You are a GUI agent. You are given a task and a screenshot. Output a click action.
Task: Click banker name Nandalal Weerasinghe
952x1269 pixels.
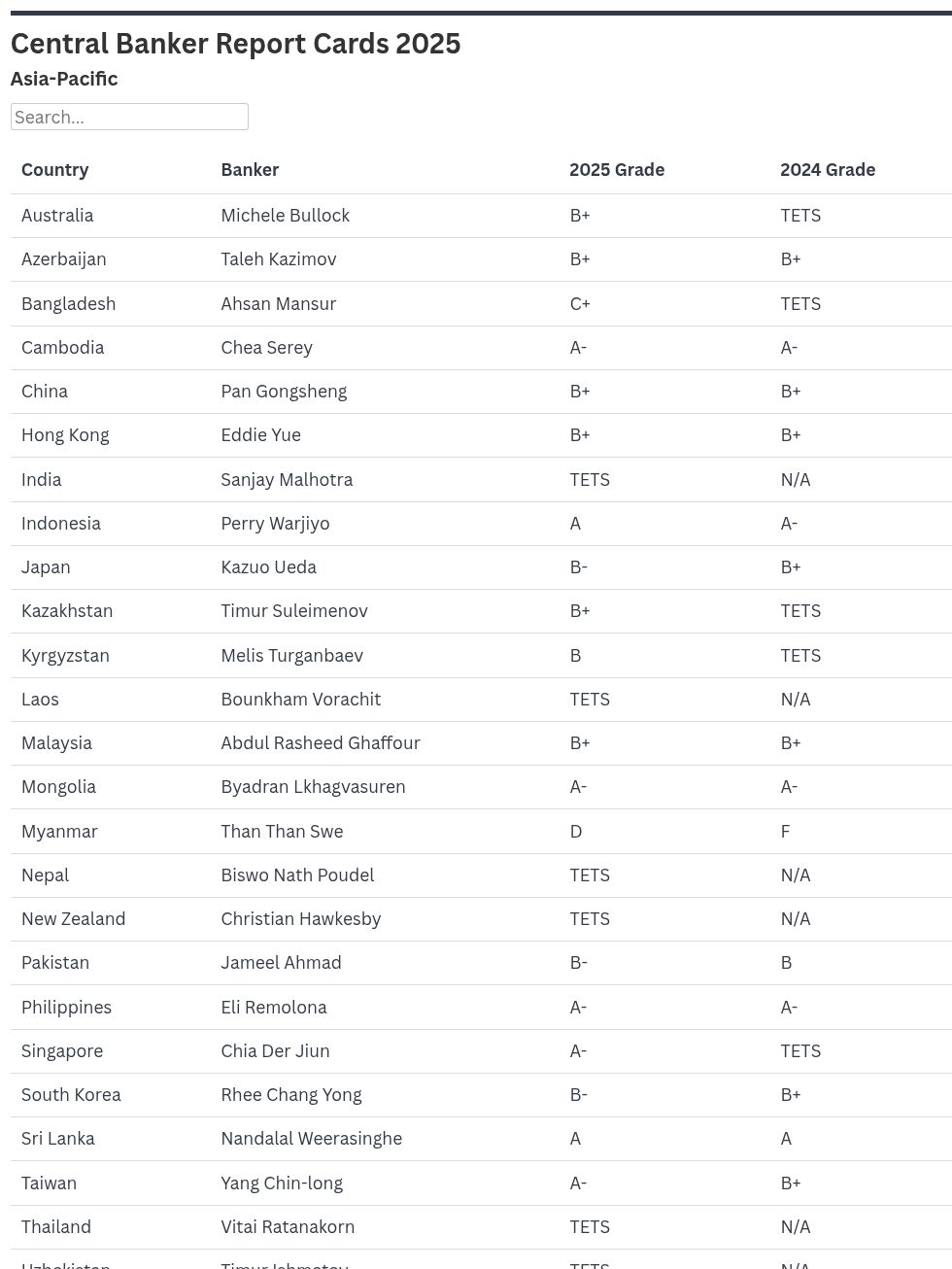[x=311, y=1139]
